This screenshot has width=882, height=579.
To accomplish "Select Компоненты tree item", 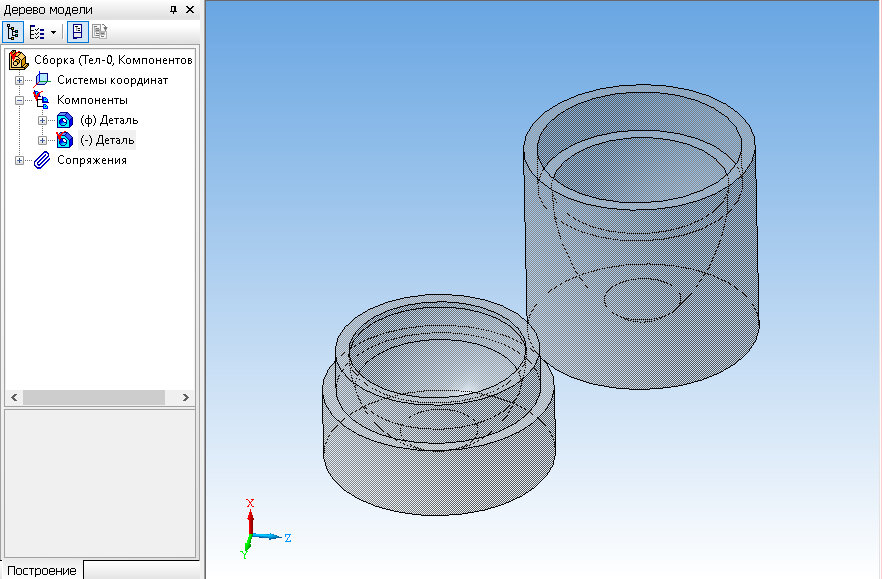I will point(92,100).
